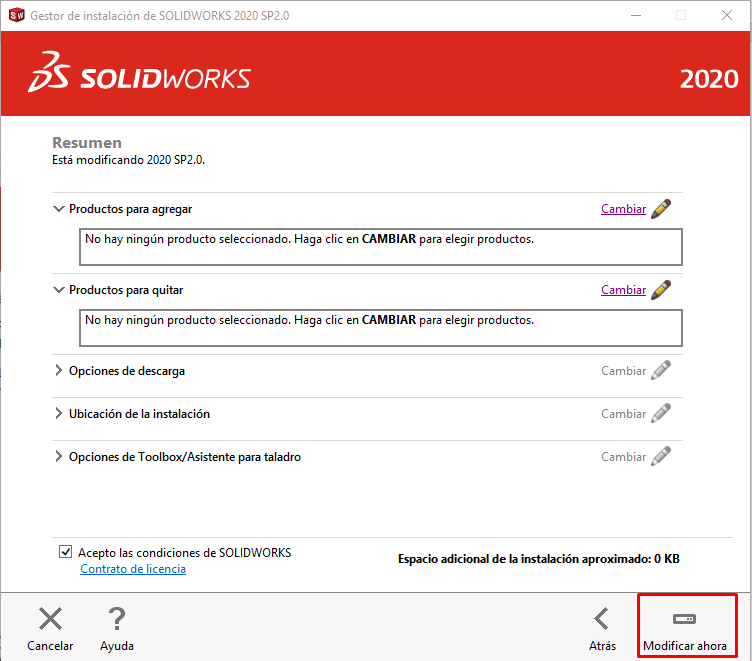Collapse the Productos para quitar section
The width and height of the screenshot is (752, 661).
[59, 290]
